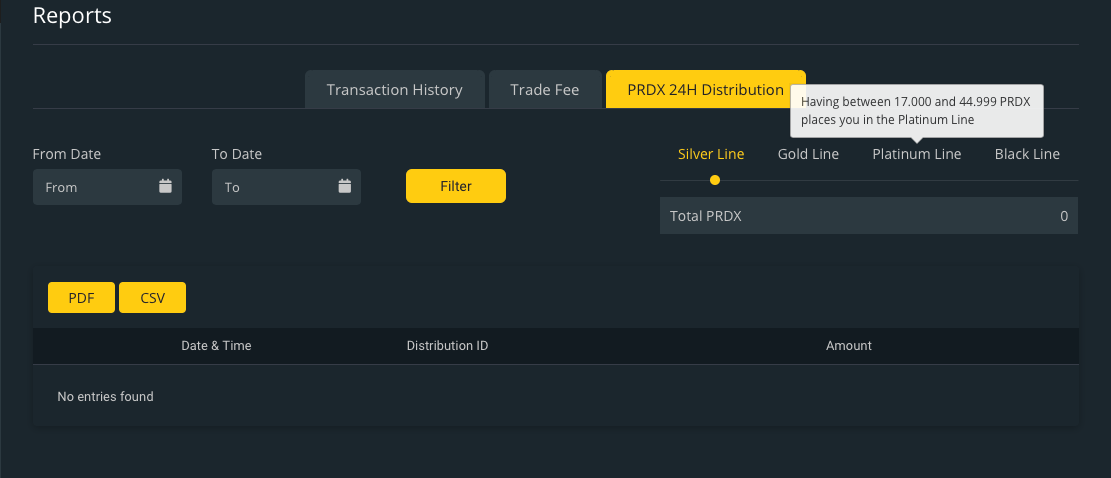This screenshot has width=1111, height=478.
Task: Select the Silver Line tier
Action: [x=711, y=154]
